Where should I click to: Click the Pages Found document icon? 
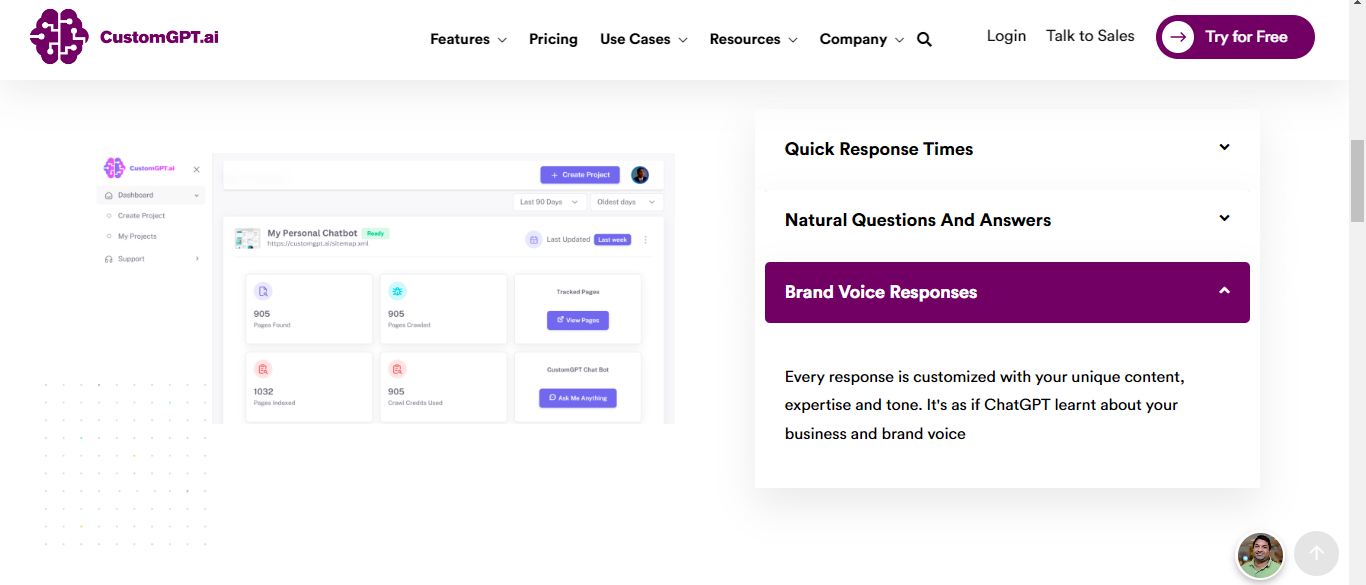[262, 290]
